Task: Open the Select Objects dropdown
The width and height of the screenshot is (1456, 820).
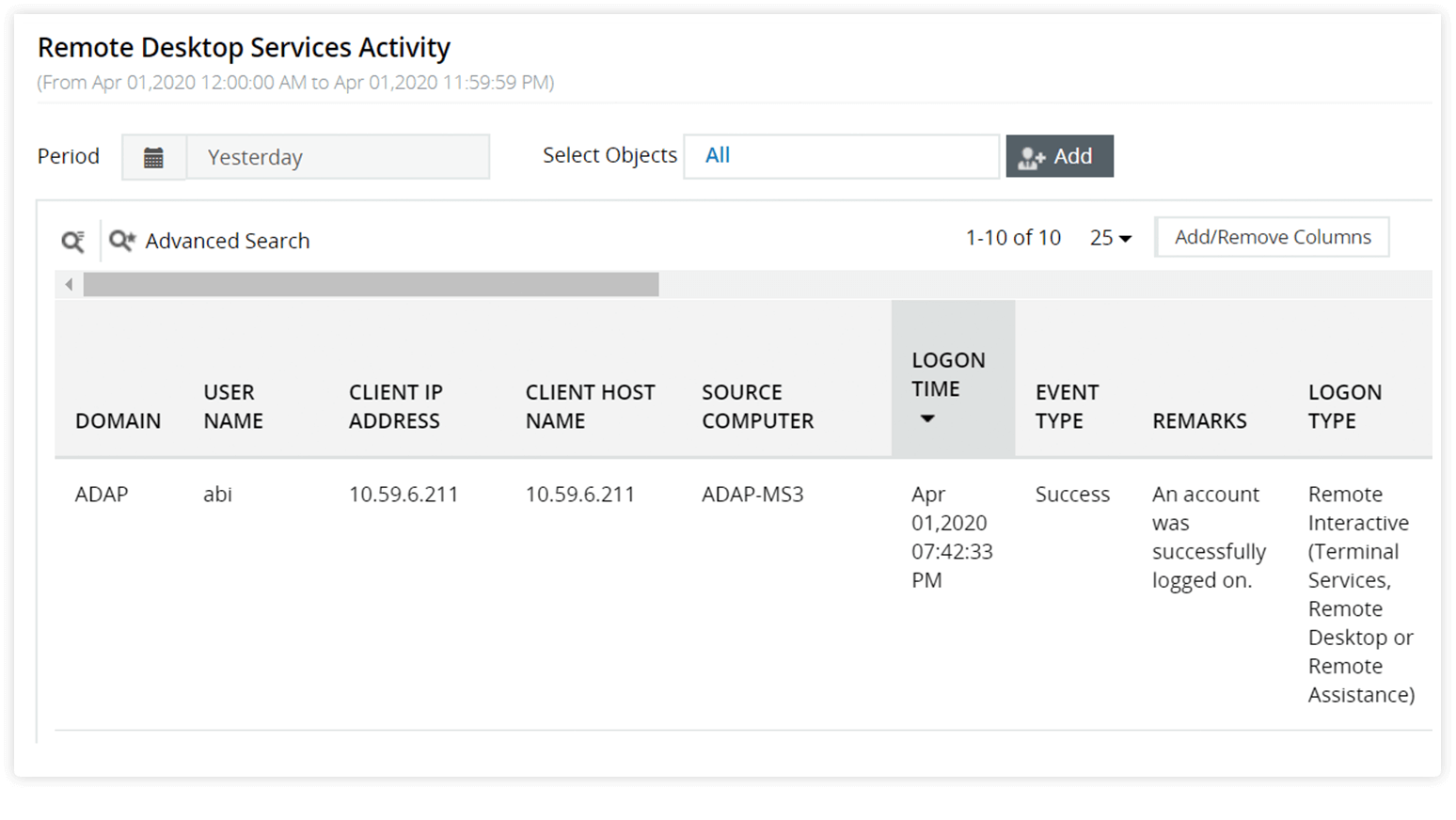Action: tap(841, 155)
